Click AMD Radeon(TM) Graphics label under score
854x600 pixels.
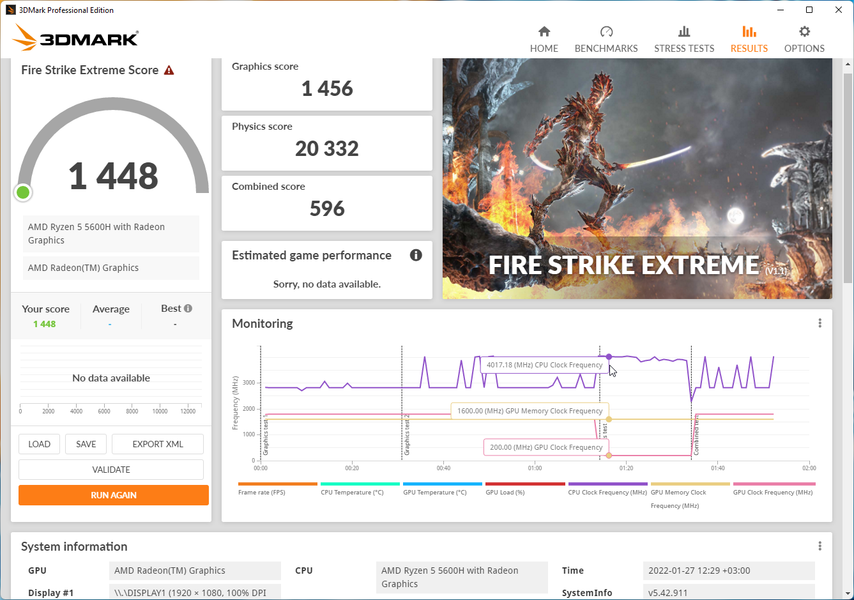(x=111, y=268)
